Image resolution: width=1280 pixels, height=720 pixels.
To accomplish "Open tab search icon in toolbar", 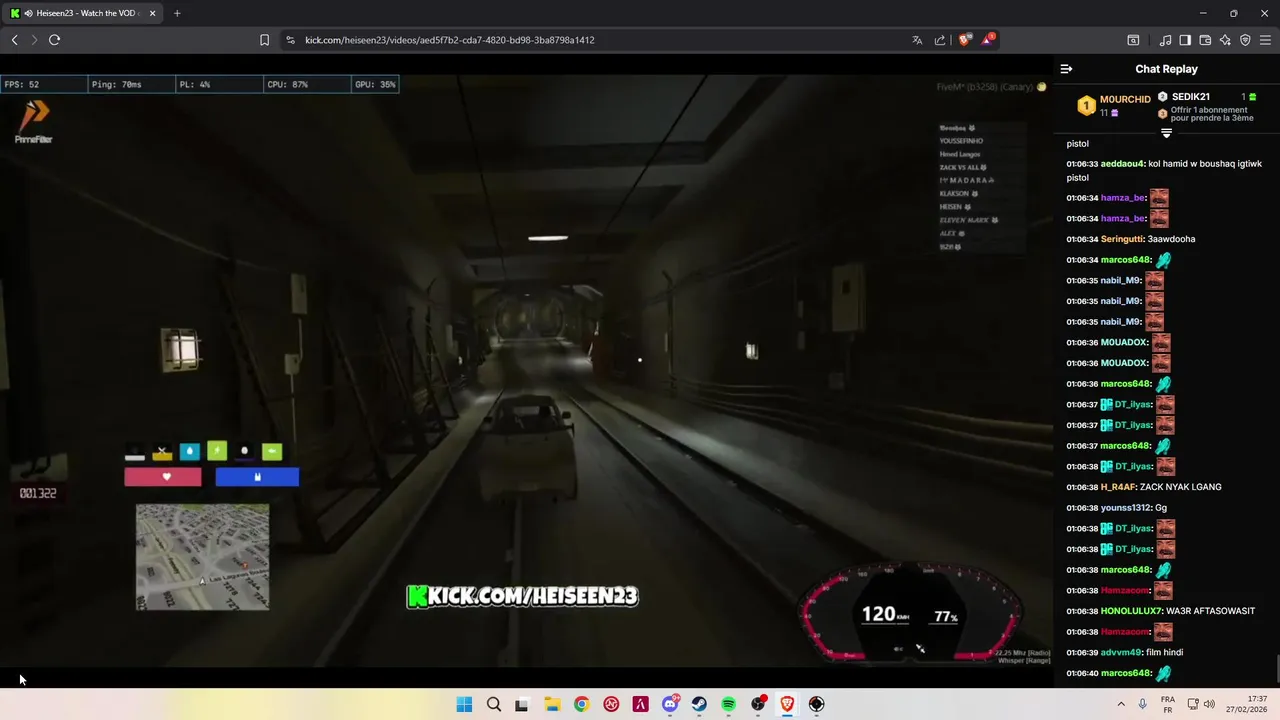I will 1133,40.
